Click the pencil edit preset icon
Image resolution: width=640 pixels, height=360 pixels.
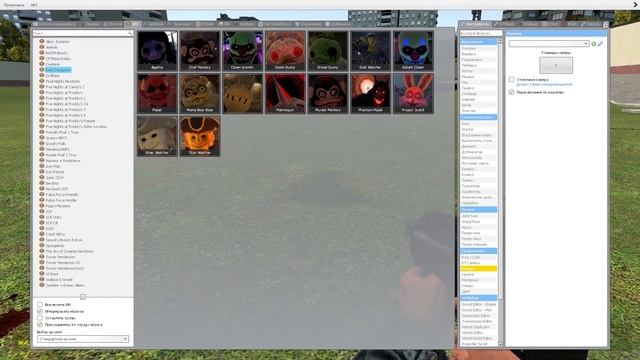click(600, 44)
